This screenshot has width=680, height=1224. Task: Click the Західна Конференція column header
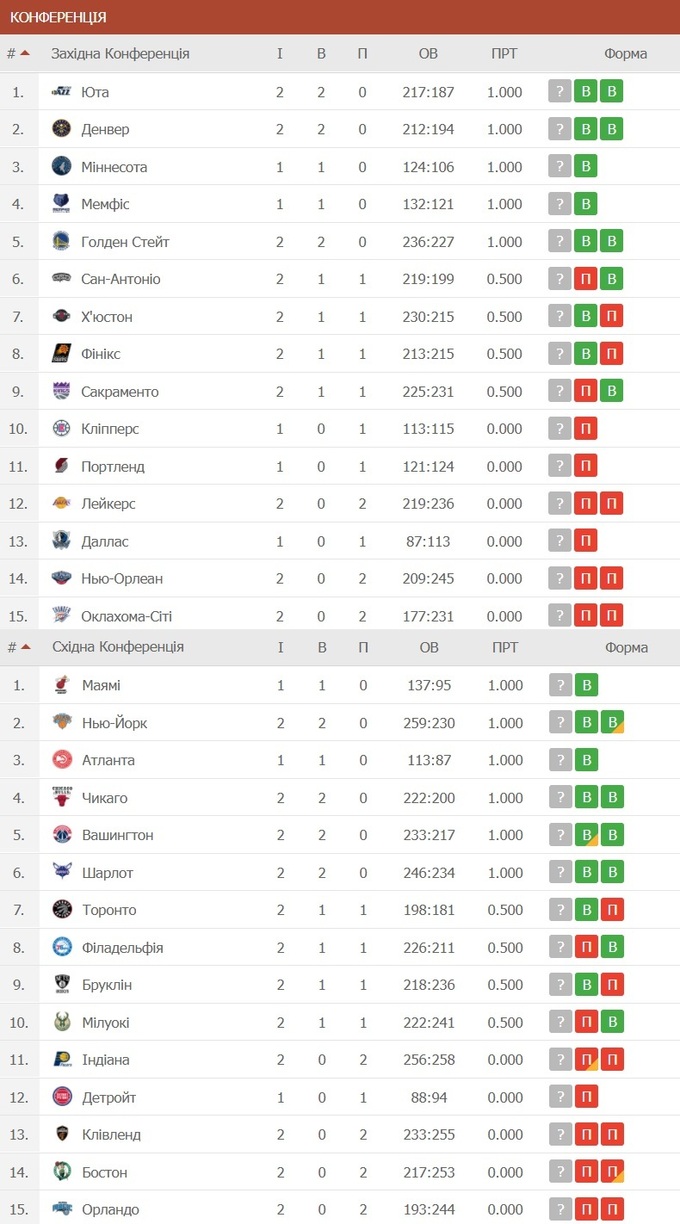click(x=120, y=53)
